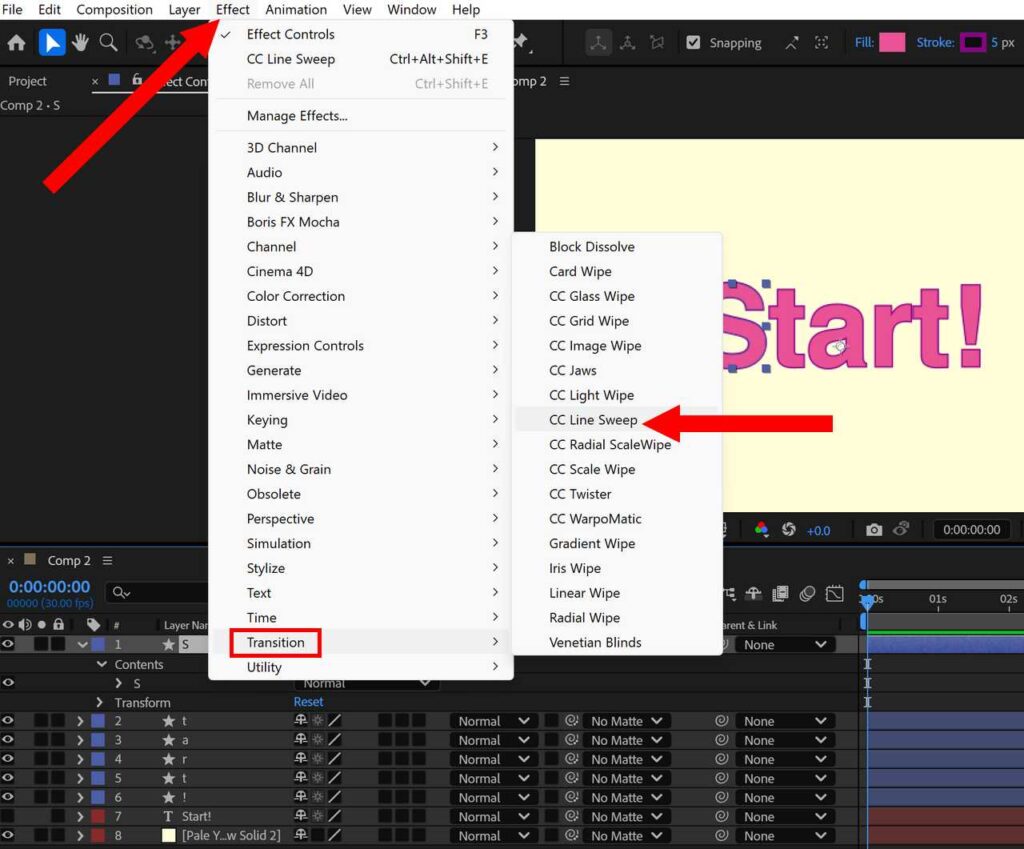The image size is (1024, 849).
Task: Take a snapshot with the camera icon
Action: click(874, 530)
